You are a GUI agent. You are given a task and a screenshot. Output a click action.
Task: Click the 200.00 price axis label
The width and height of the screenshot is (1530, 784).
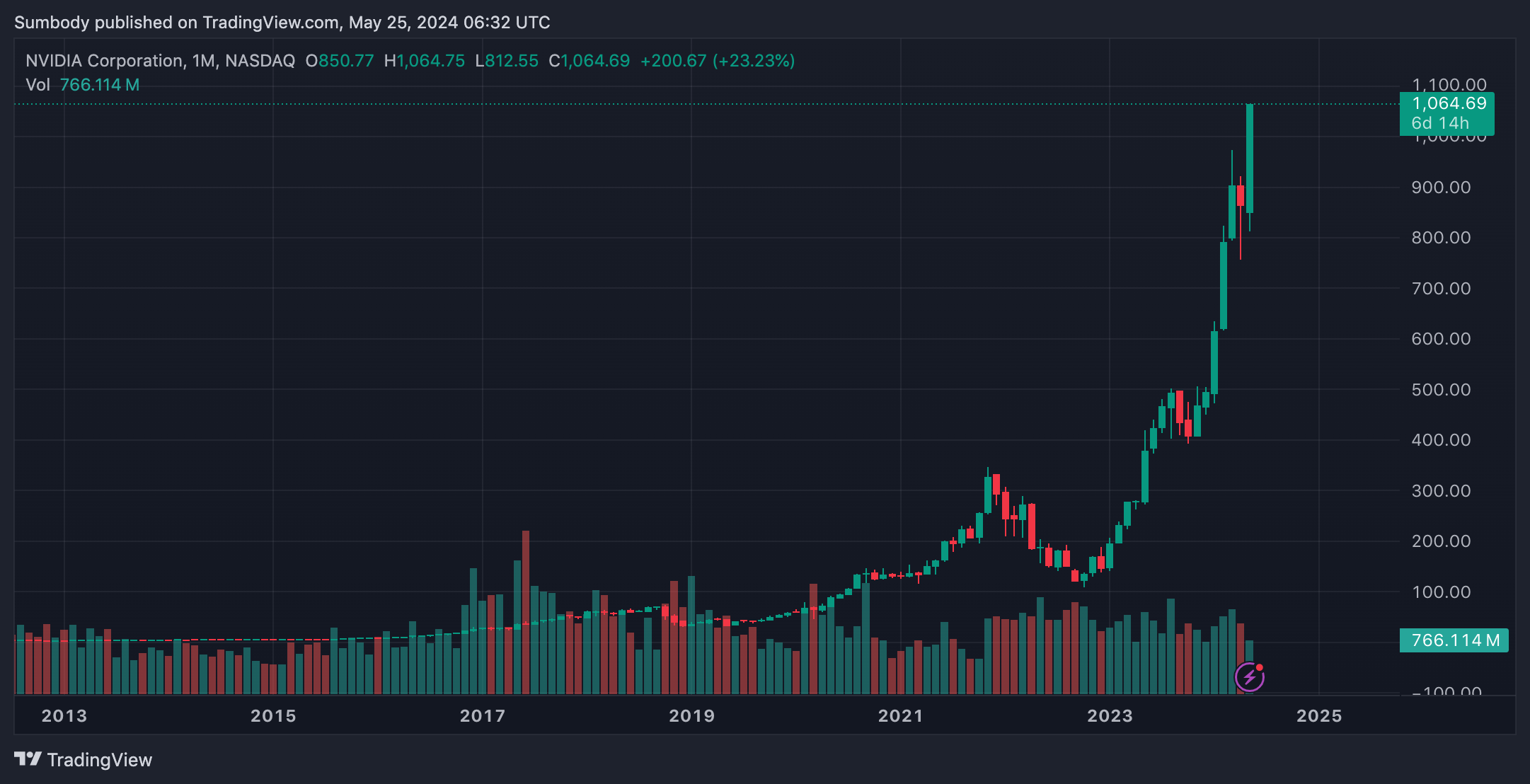pos(1441,541)
